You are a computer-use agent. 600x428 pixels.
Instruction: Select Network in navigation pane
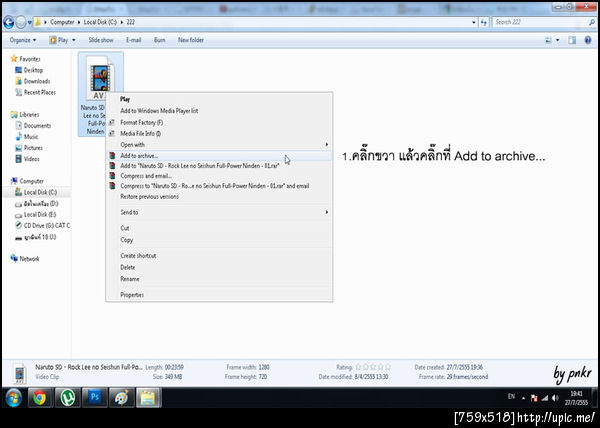click(x=25, y=259)
